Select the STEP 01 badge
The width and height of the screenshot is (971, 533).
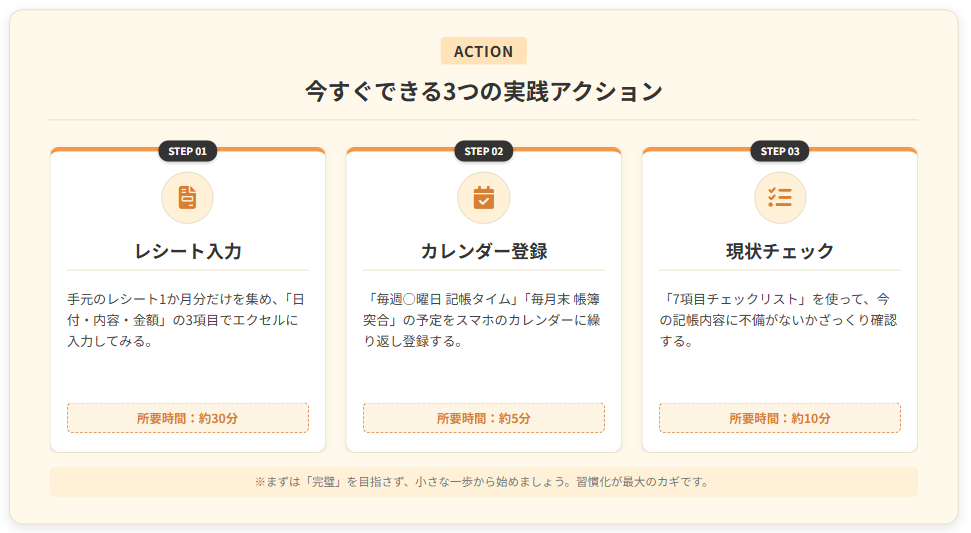[x=188, y=151]
